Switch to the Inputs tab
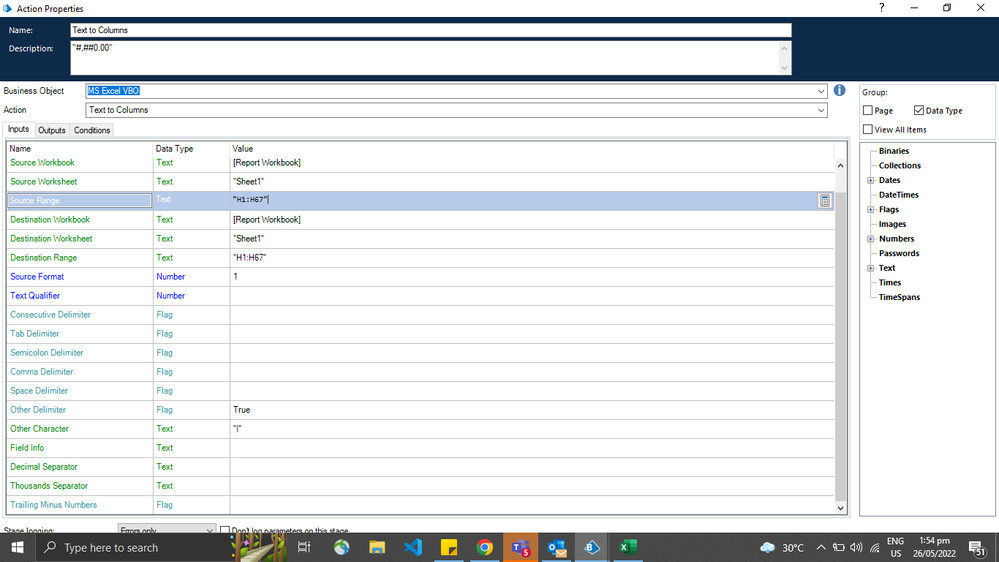Image resolution: width=999 pixels, height=562 pixels. point(18,129)
